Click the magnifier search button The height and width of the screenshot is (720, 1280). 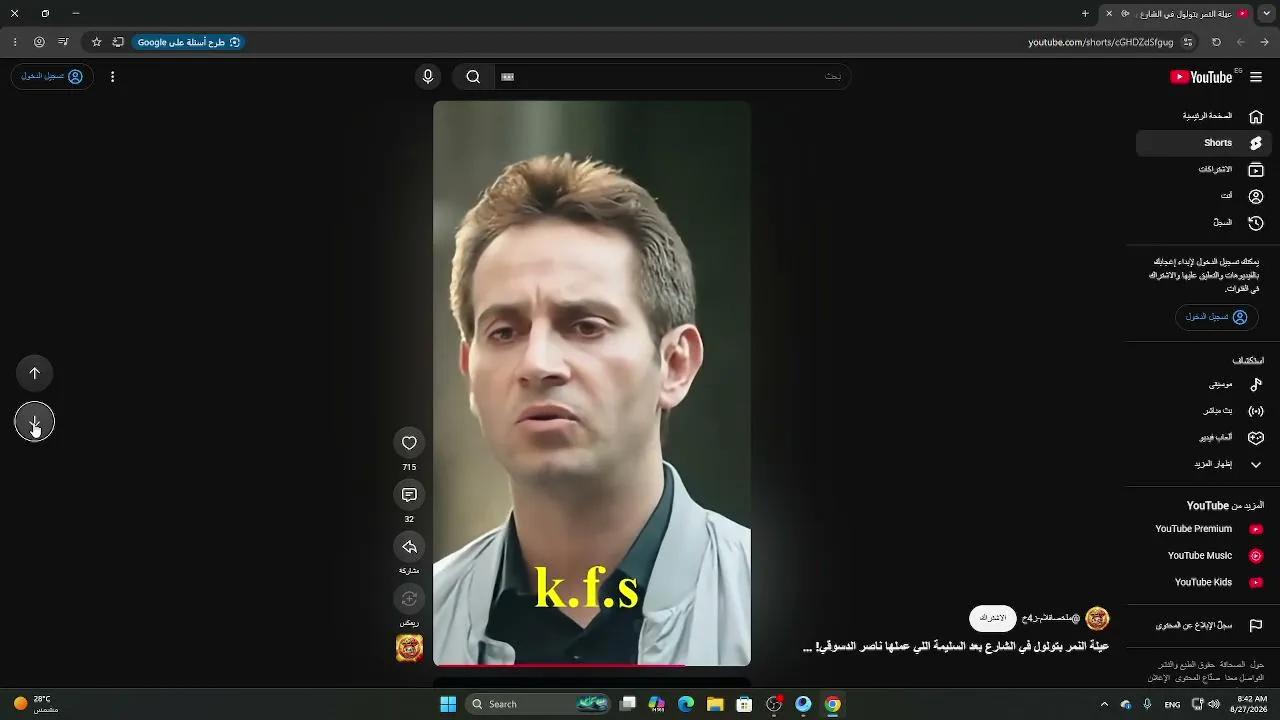pyautogui.click(x=473, y=77)
